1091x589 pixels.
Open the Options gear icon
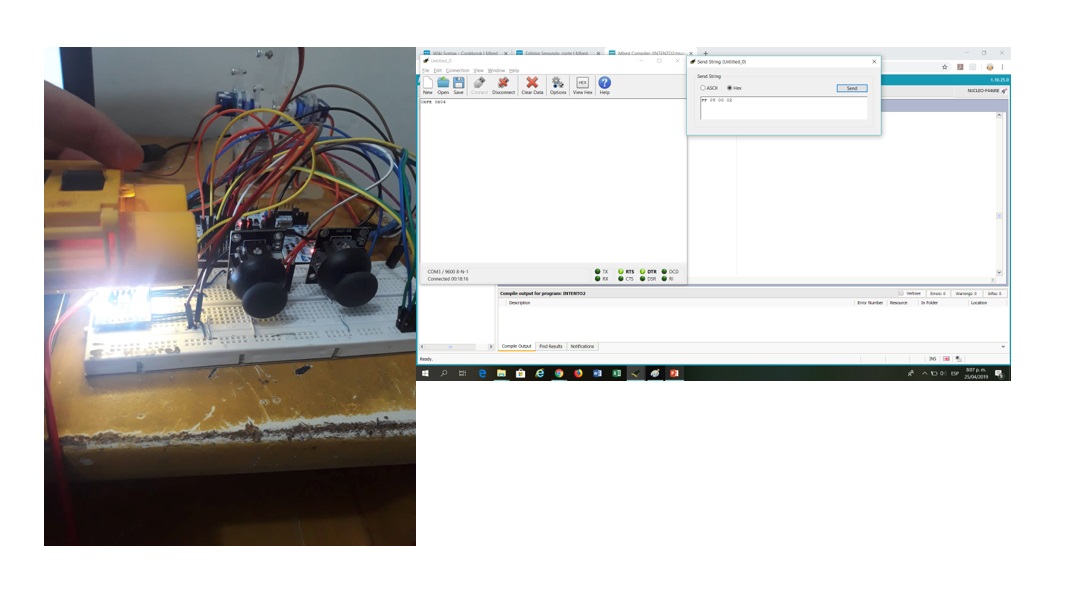coord(558,85)
